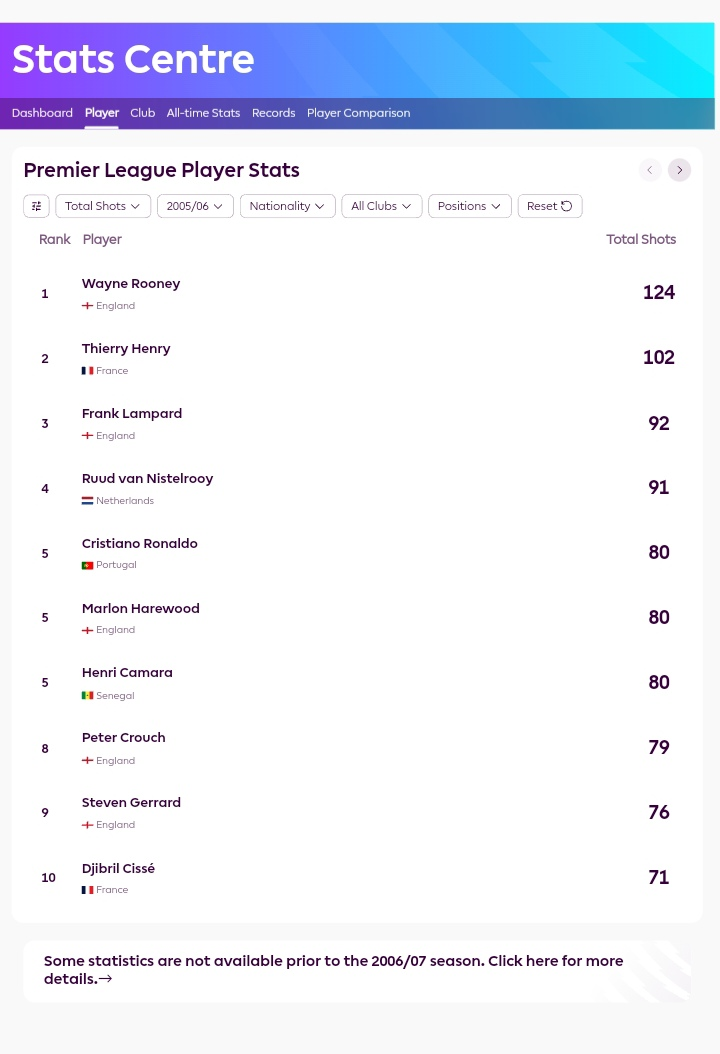Click the statistics availability notice link
Viewport: 720px width, 1054px height.
[333, 970]
